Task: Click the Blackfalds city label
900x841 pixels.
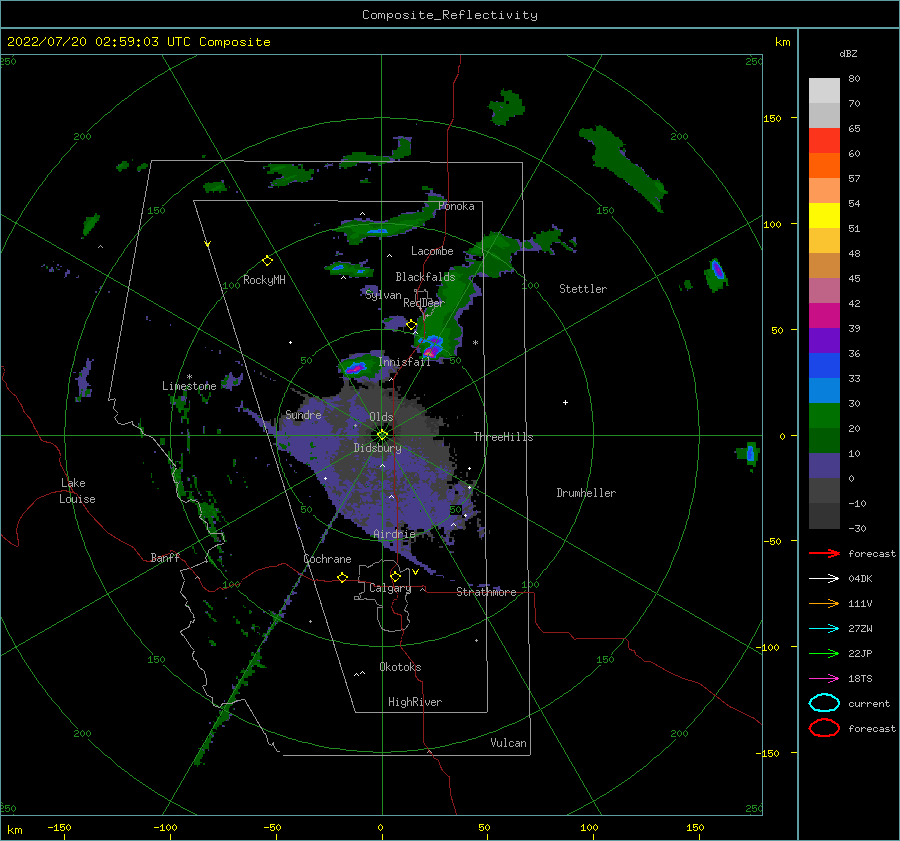Action: [425, 277]
